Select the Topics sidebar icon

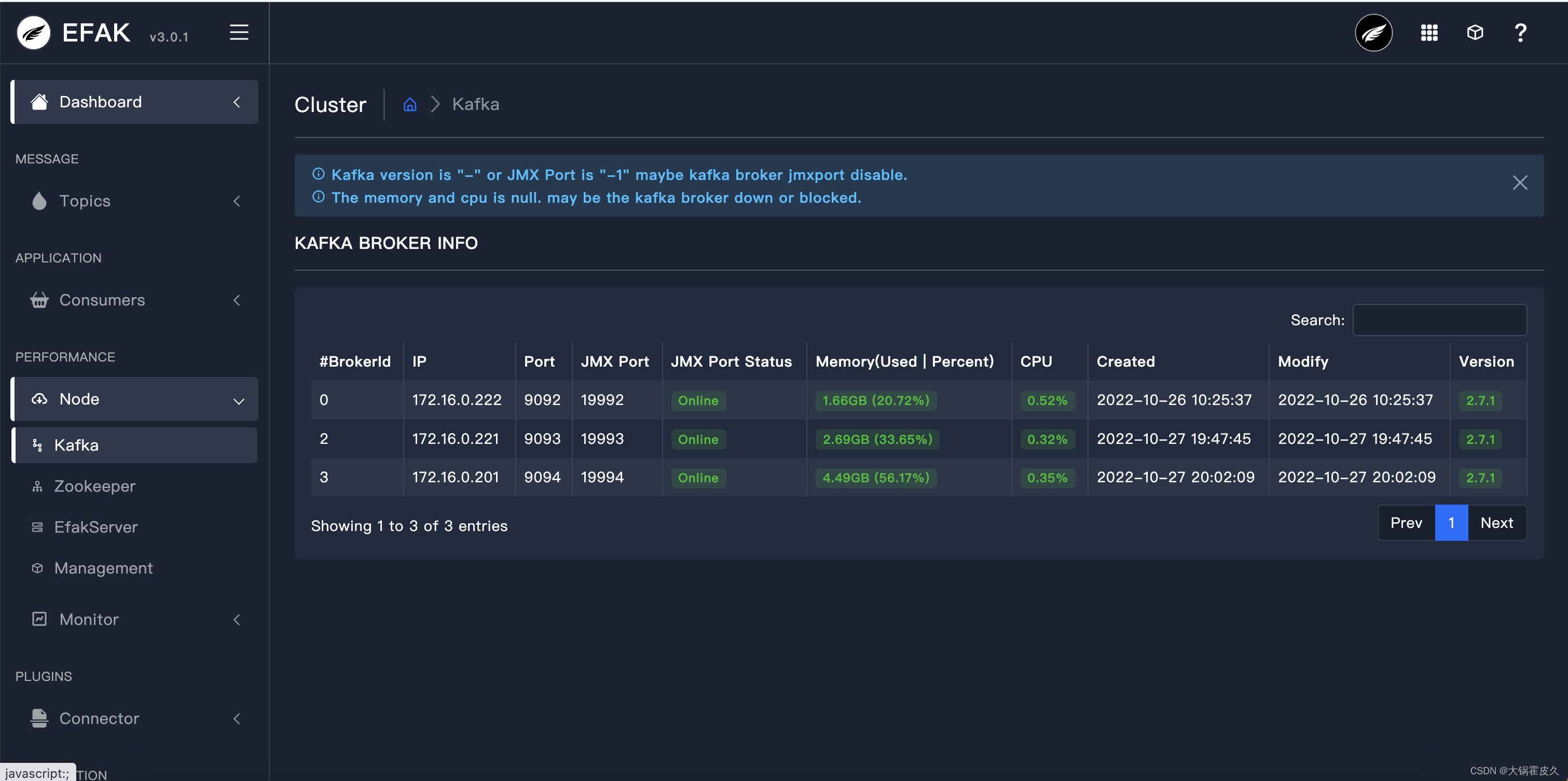(39, 201)
